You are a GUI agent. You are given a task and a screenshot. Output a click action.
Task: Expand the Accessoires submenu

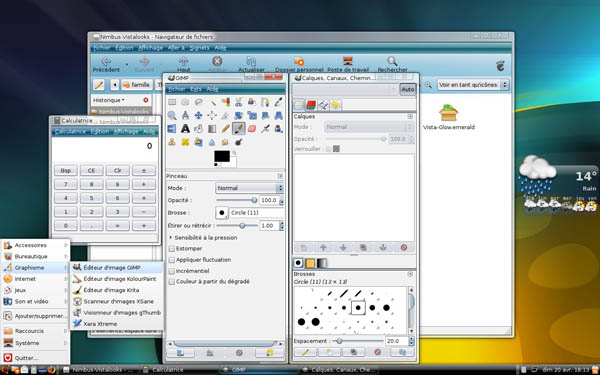pos(35,245)
